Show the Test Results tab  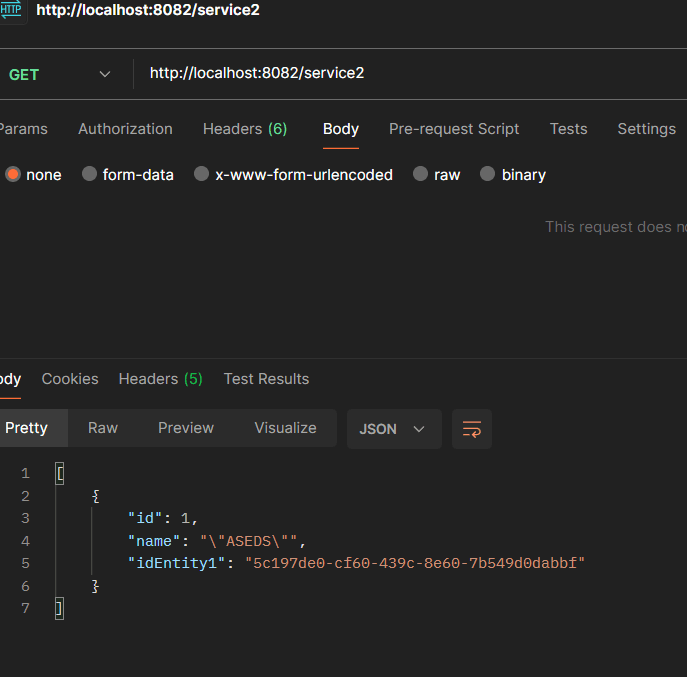tap(266, 379)
